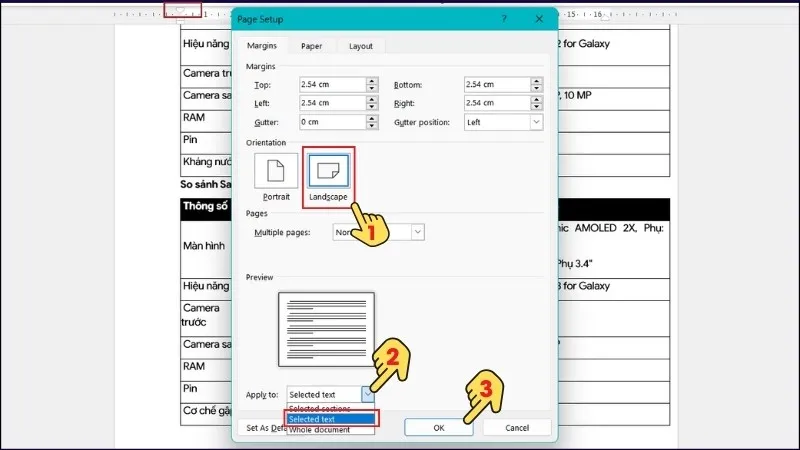
Task: Decrease the Bottom margin with down arrow
Action: coord(536,88)
